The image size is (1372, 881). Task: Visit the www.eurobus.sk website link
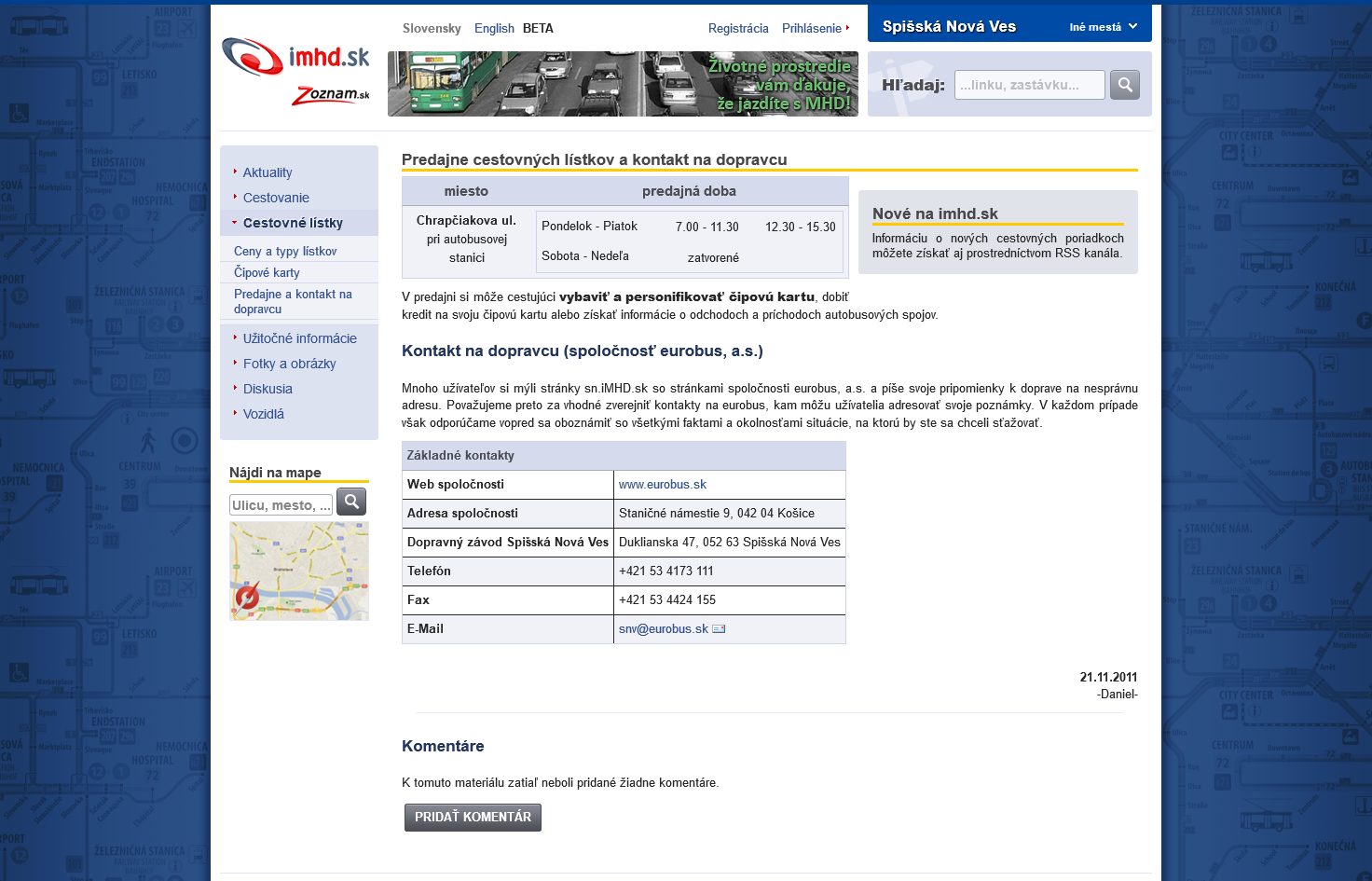[x=663, y=485]
